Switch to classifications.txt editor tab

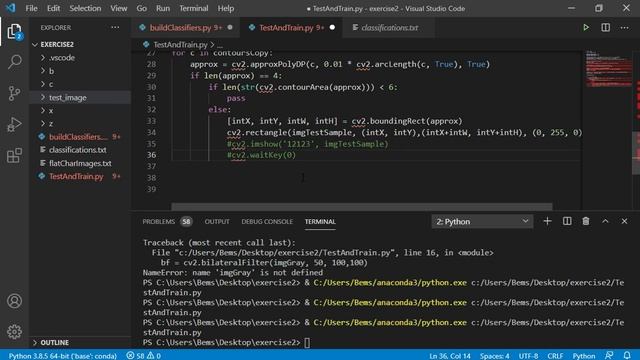[x=389, y=28]
